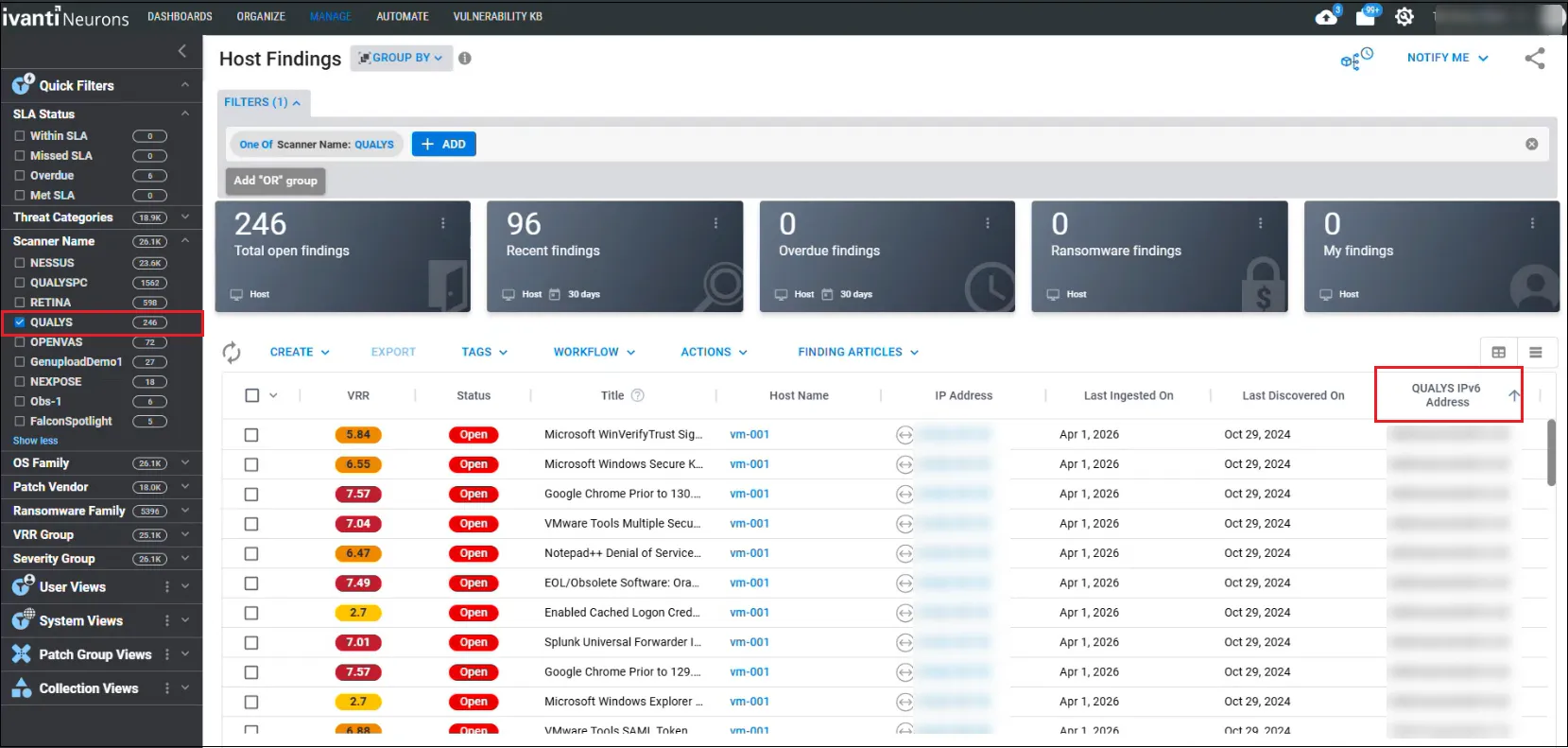Open the menu on Recent findings card

point(715,223)
